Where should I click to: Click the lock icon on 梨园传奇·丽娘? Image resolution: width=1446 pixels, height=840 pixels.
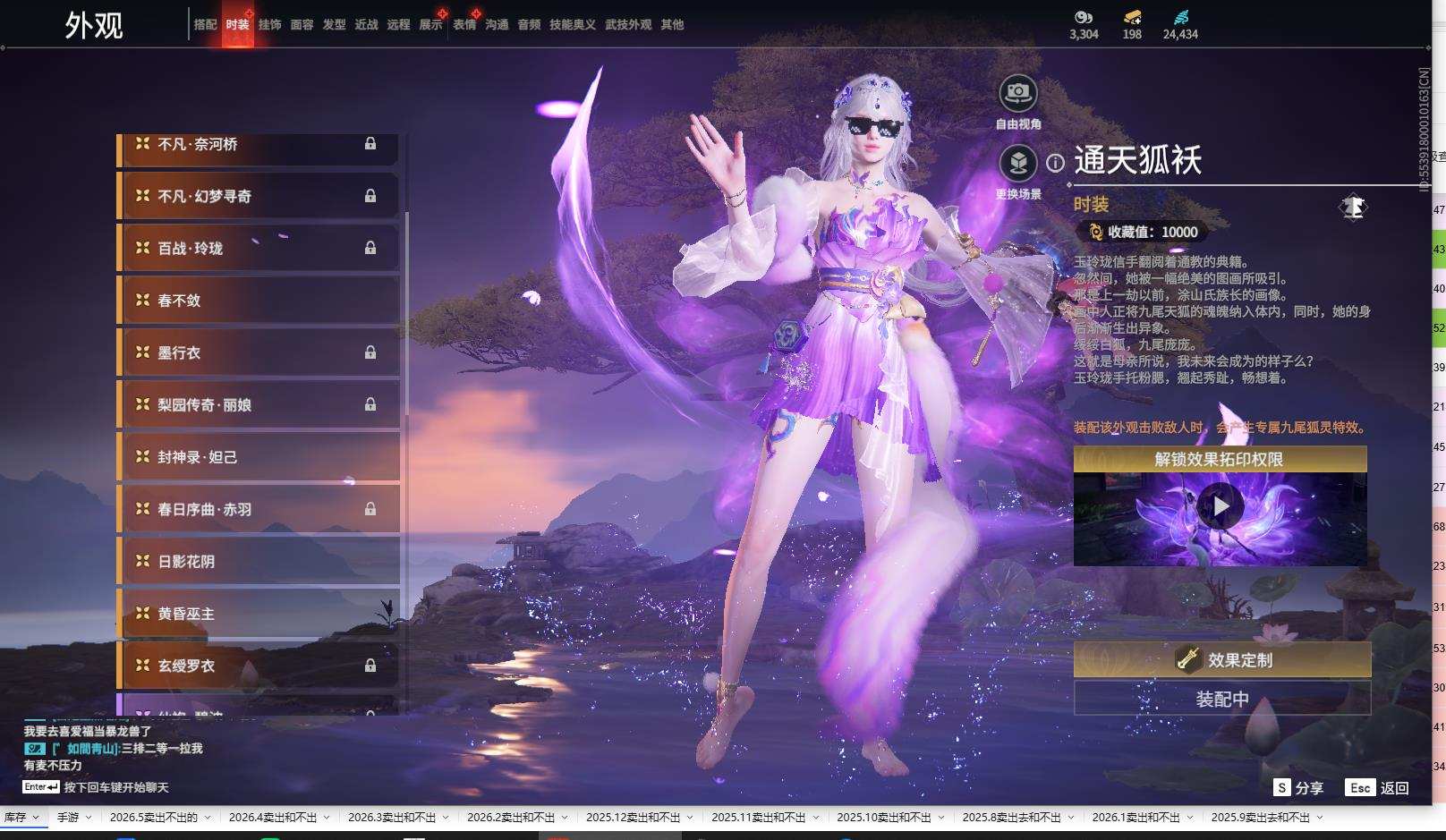click(x=370, y=404)
